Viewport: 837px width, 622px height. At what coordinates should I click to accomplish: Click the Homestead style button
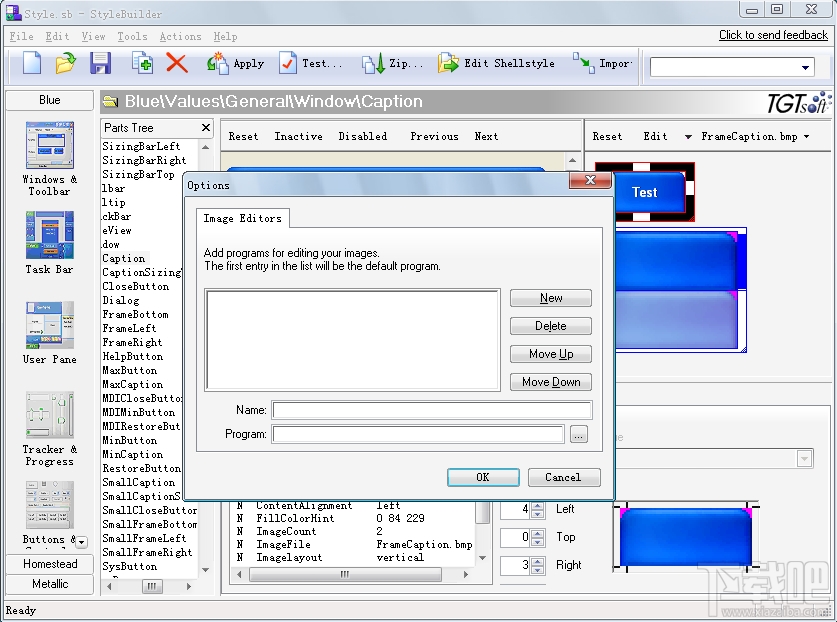[x=49, y=564]
